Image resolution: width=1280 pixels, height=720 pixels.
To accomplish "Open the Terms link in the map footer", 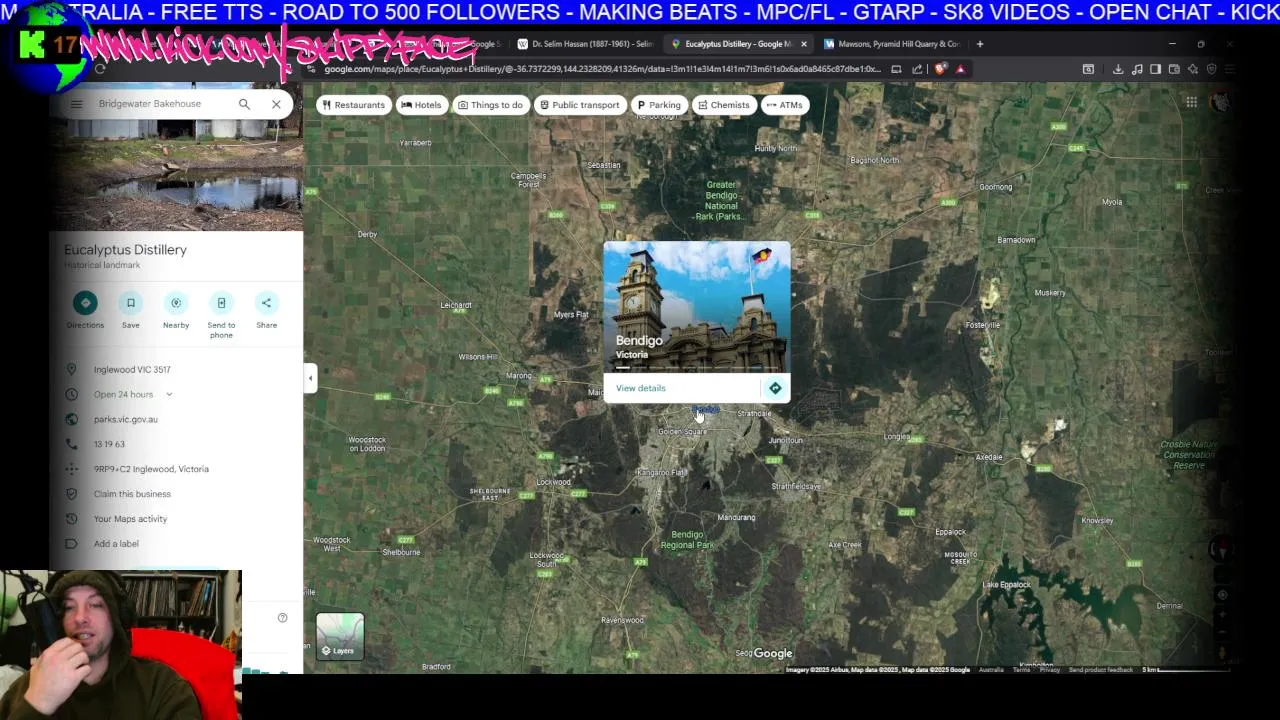I will pyautogui.click(x=1021, y=670).
